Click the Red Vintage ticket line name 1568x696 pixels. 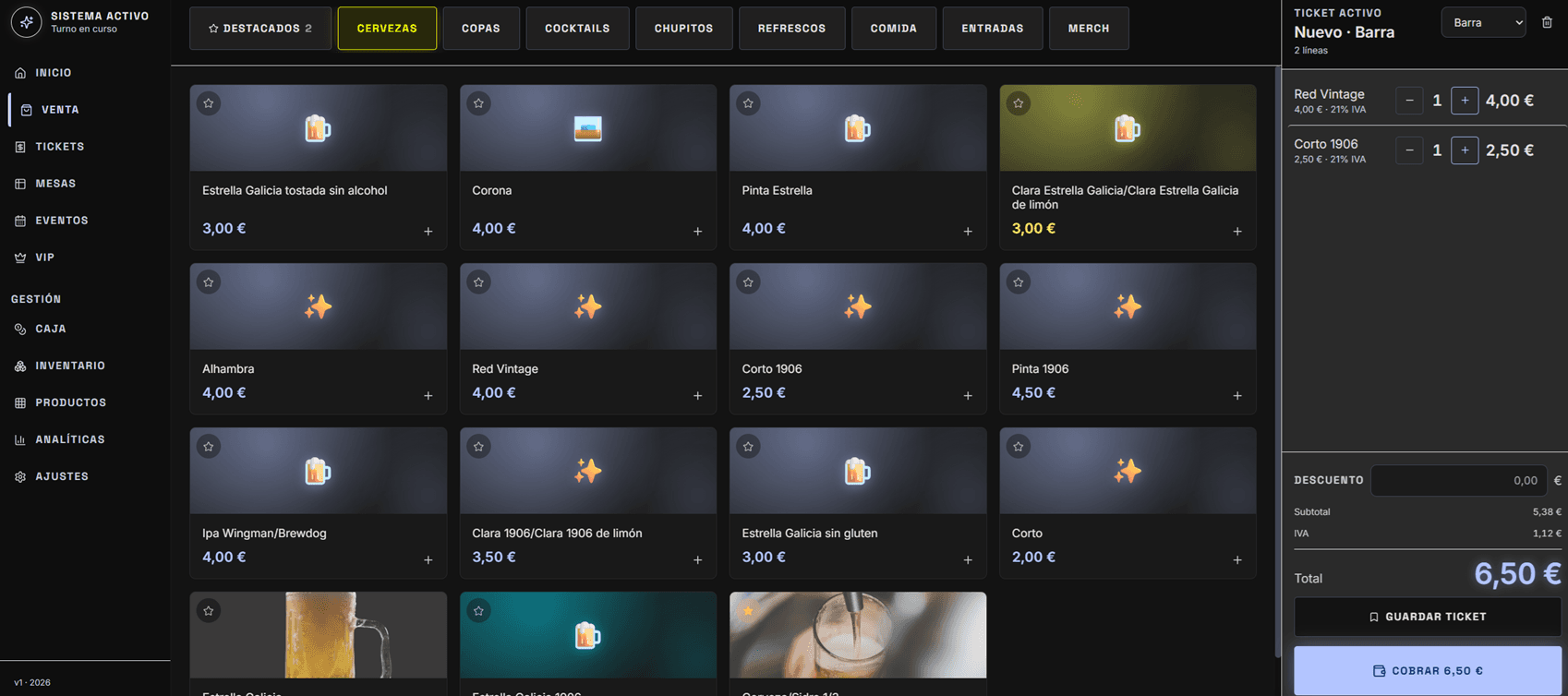coord(1329,94)
